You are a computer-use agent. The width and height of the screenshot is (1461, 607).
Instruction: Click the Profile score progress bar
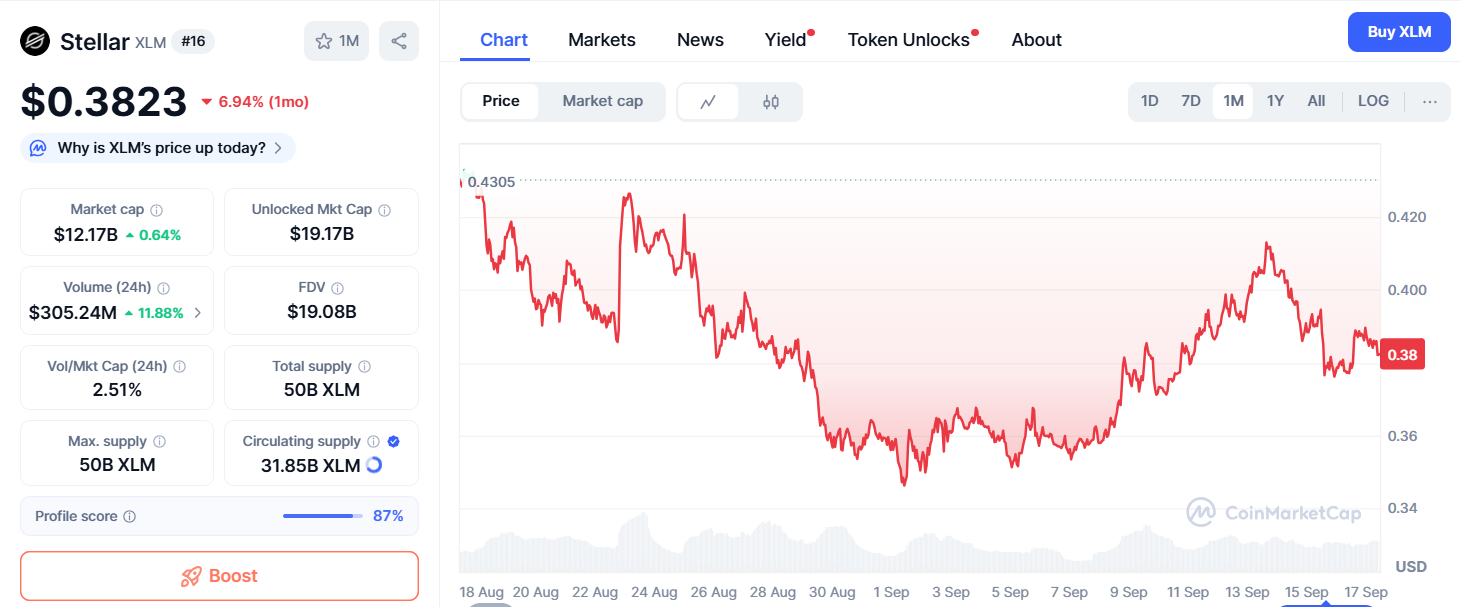click(323, 516)
